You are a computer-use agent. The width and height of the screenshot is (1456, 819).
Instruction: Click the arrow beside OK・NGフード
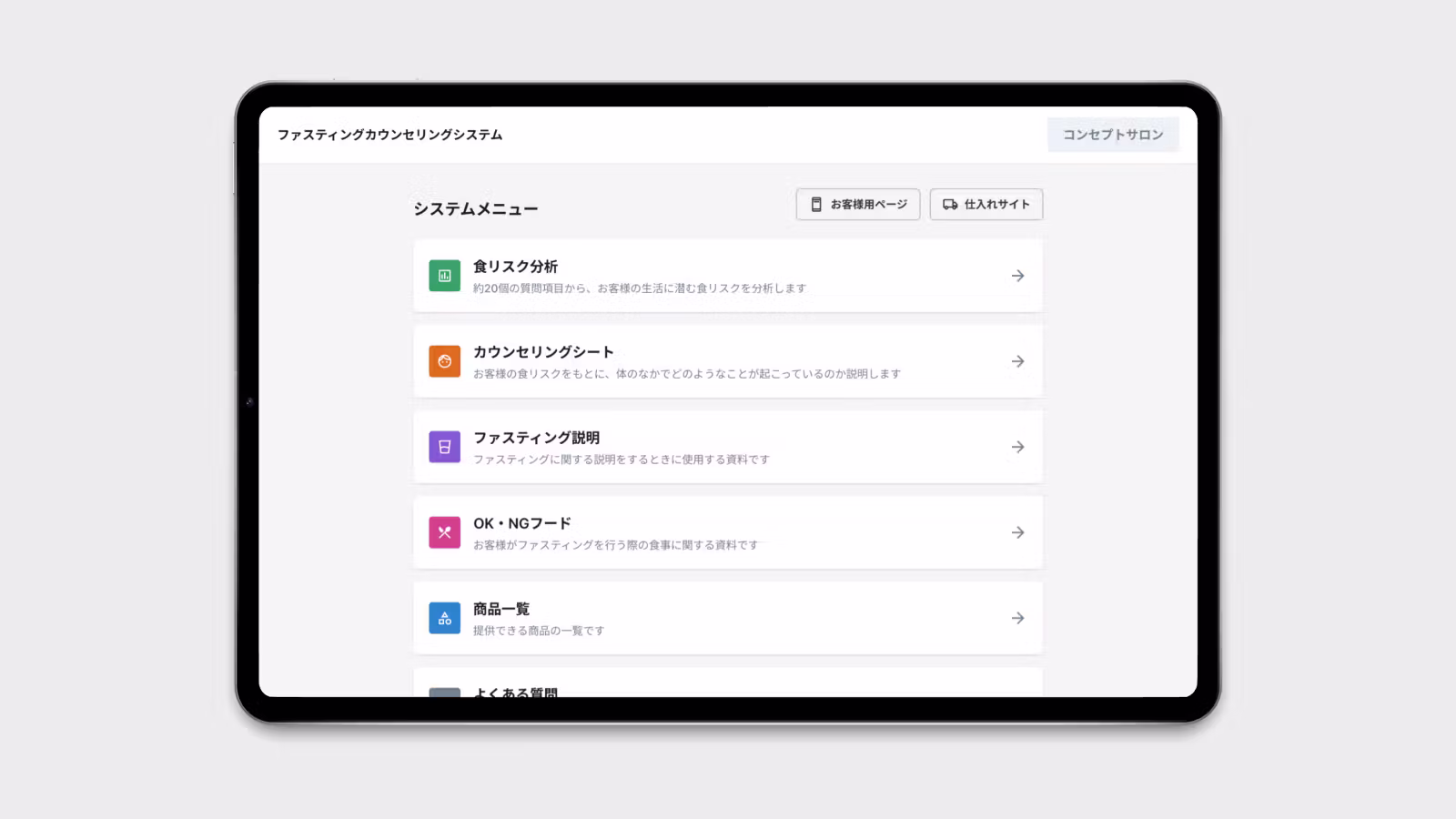[1017, 532]
